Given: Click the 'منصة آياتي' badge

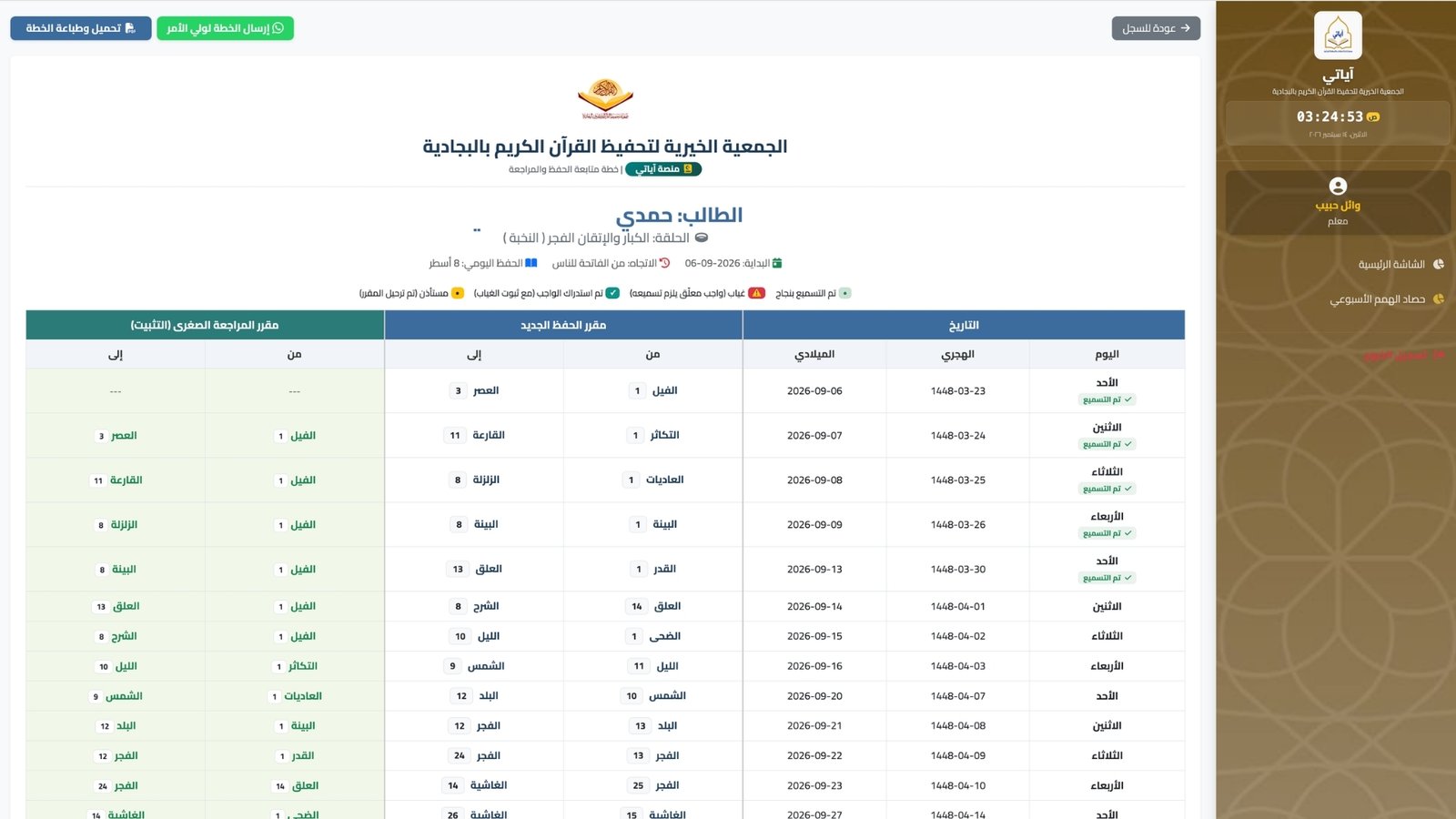Looking at the screenshot, I should point(663,169).
